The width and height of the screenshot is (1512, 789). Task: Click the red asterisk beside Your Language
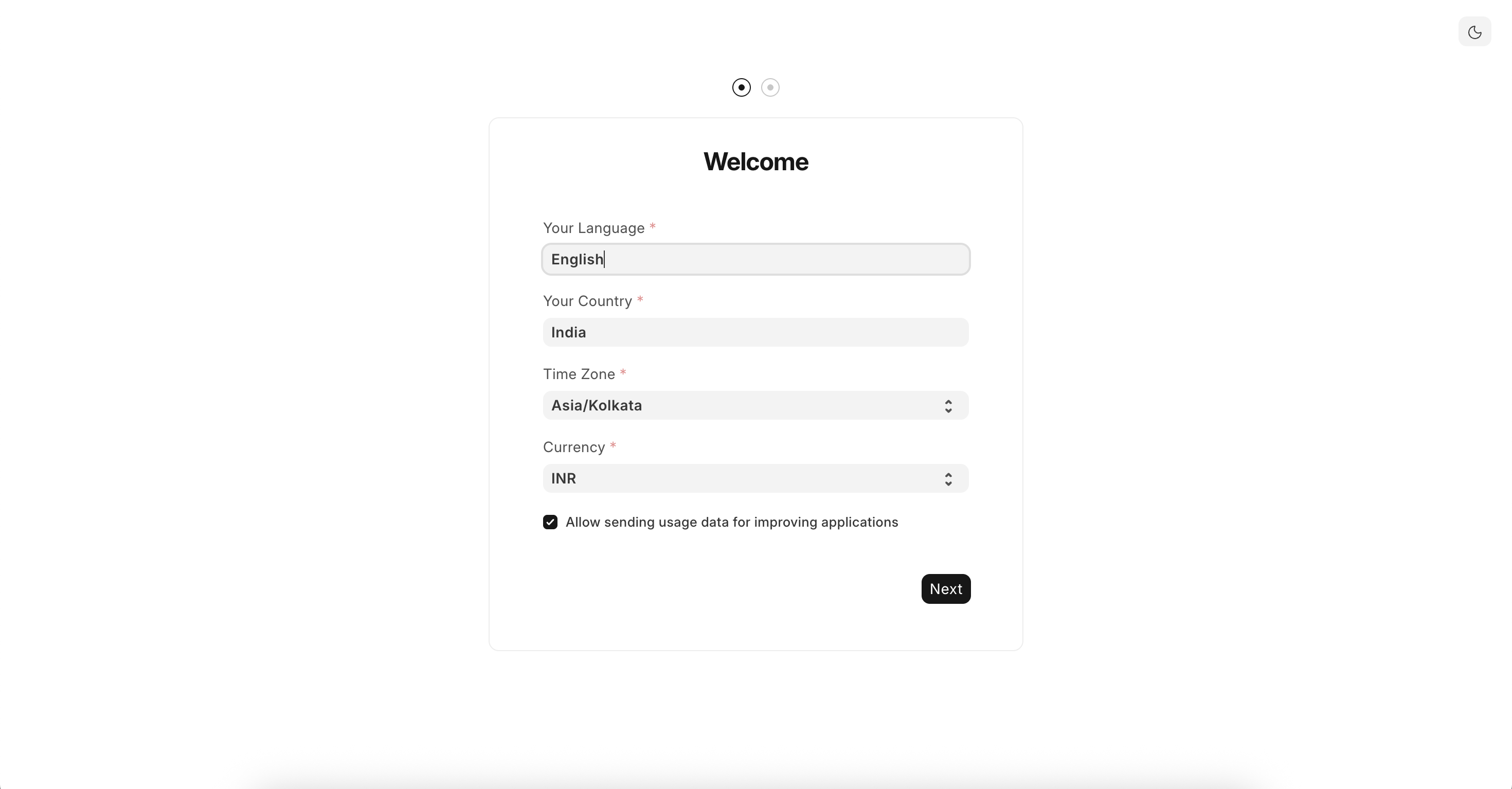coord(653,227)
